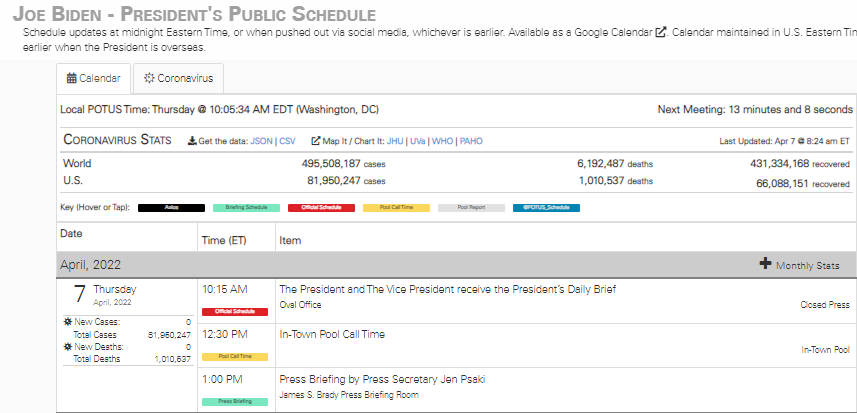The width and height of the screenshot is (857, 413).
Task: Open the Google Calendar link
Action: tap(613, 32)
